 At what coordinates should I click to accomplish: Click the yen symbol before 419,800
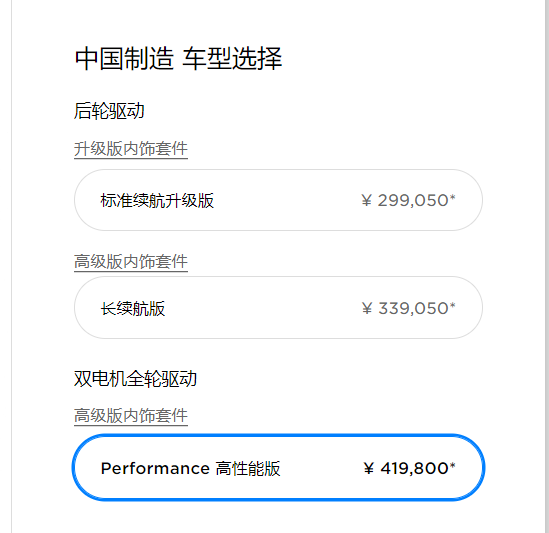[369, 468]
